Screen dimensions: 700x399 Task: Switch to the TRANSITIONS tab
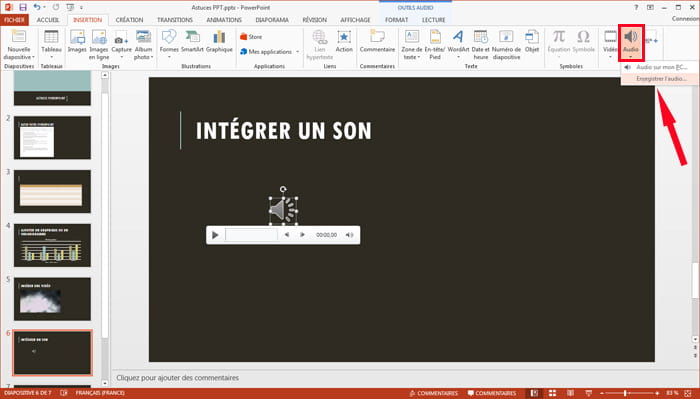click(x=175, y=20)
